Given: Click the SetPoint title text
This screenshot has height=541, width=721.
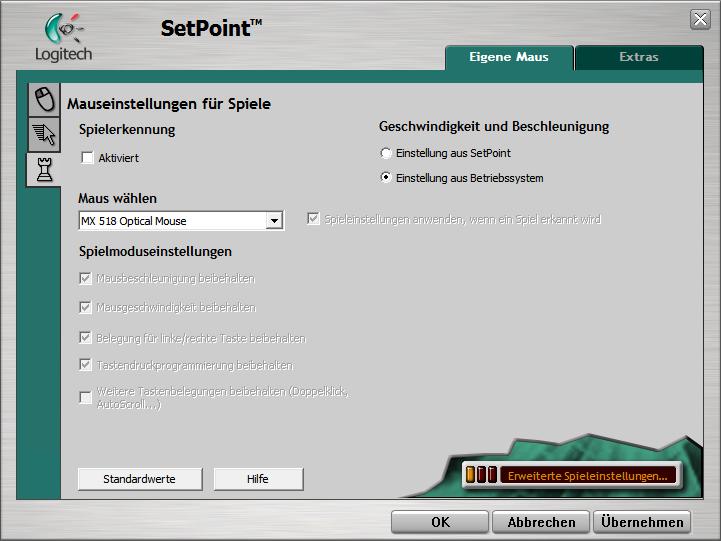Looking at the screenshot, I should click(212, 28).
